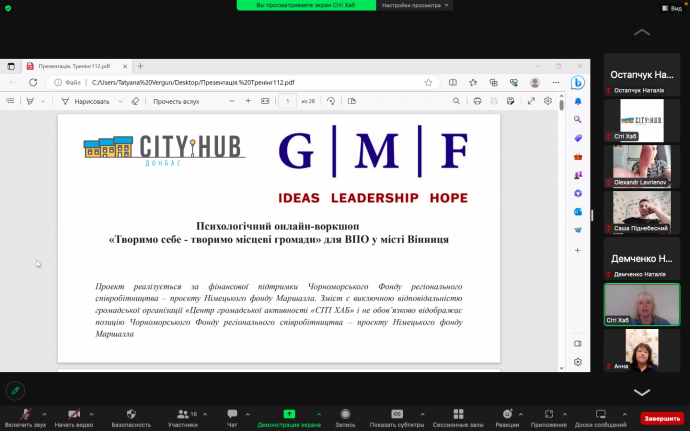Viewport: 690px width, 431px height.
Task: Click PDF page number field
Action: click(287, 101)
